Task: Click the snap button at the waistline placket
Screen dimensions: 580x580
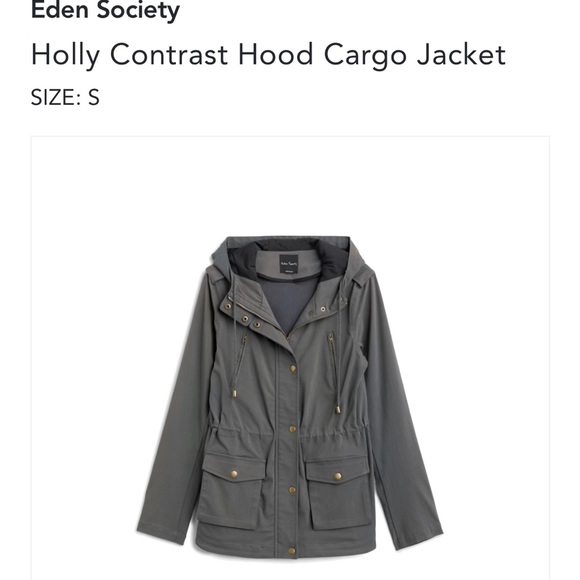Action: pos(292,429)
